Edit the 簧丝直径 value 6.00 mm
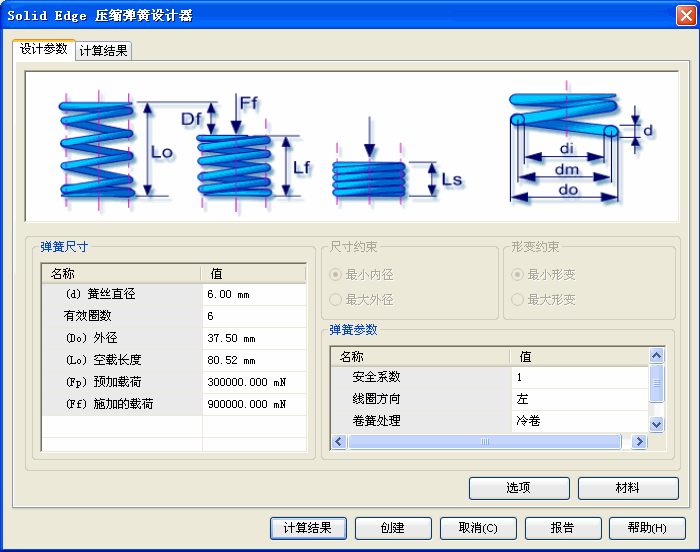The width and height of the screenshot is (700, 552). click(253, 294)
